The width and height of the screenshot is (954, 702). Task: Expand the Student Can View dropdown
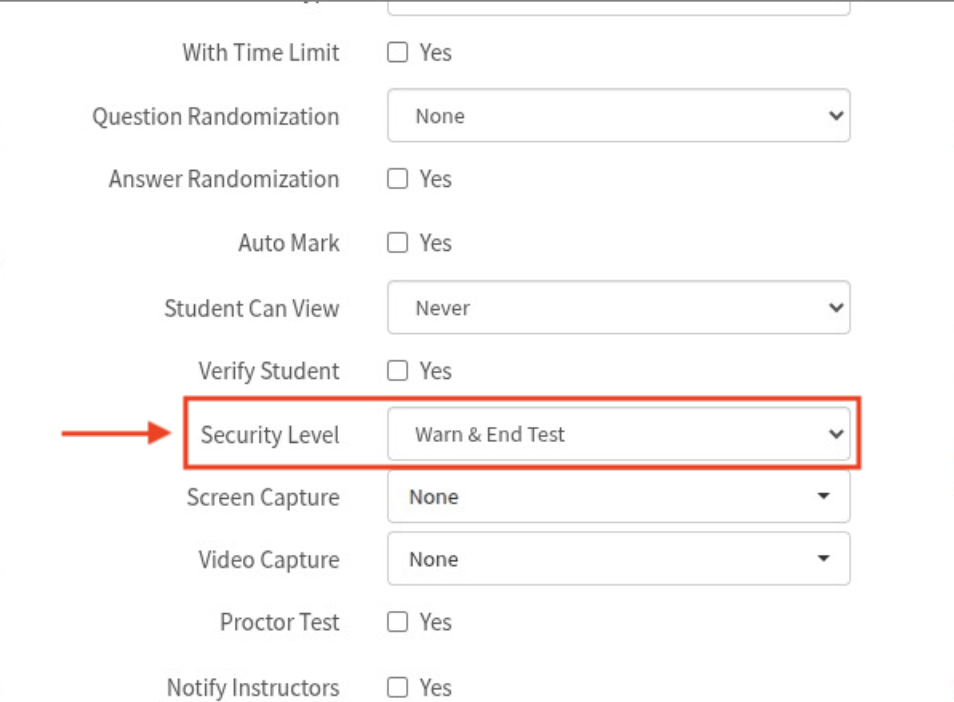coord(618,308)
